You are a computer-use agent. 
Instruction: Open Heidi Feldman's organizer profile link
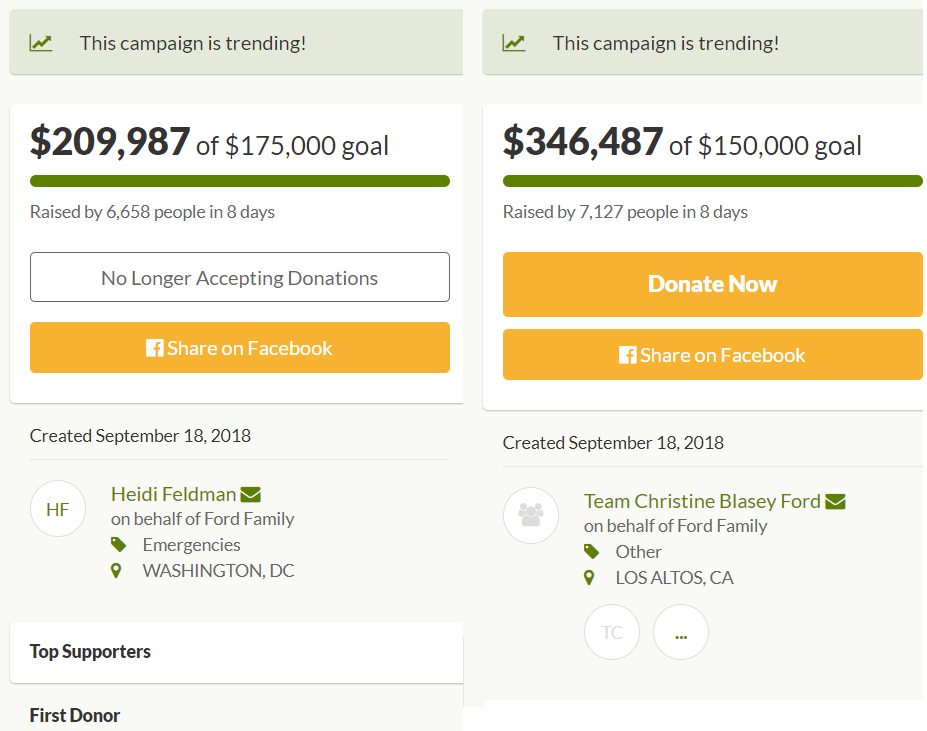tap(173, 494)
